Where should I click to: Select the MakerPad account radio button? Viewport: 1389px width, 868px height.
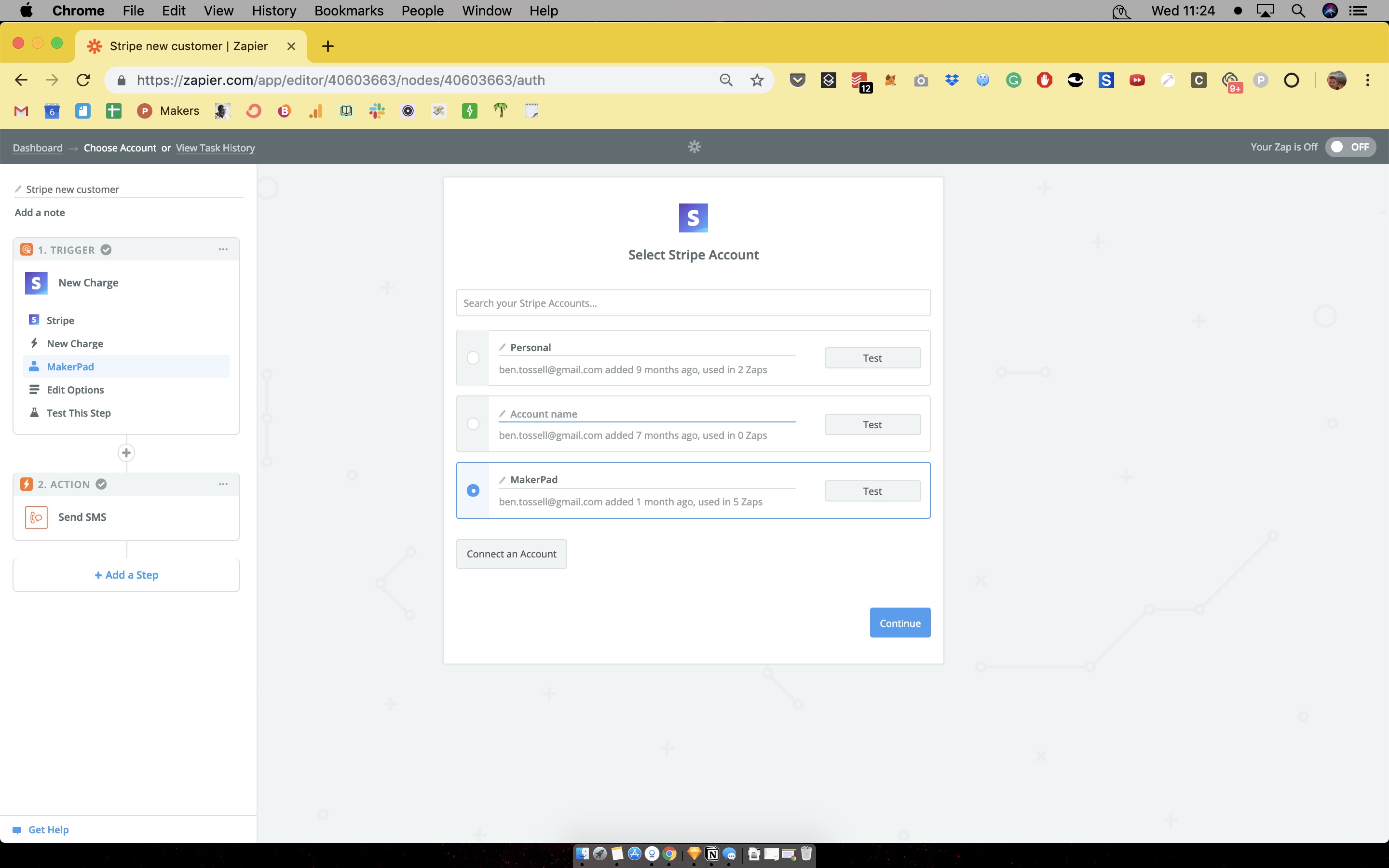coord(473,490)
